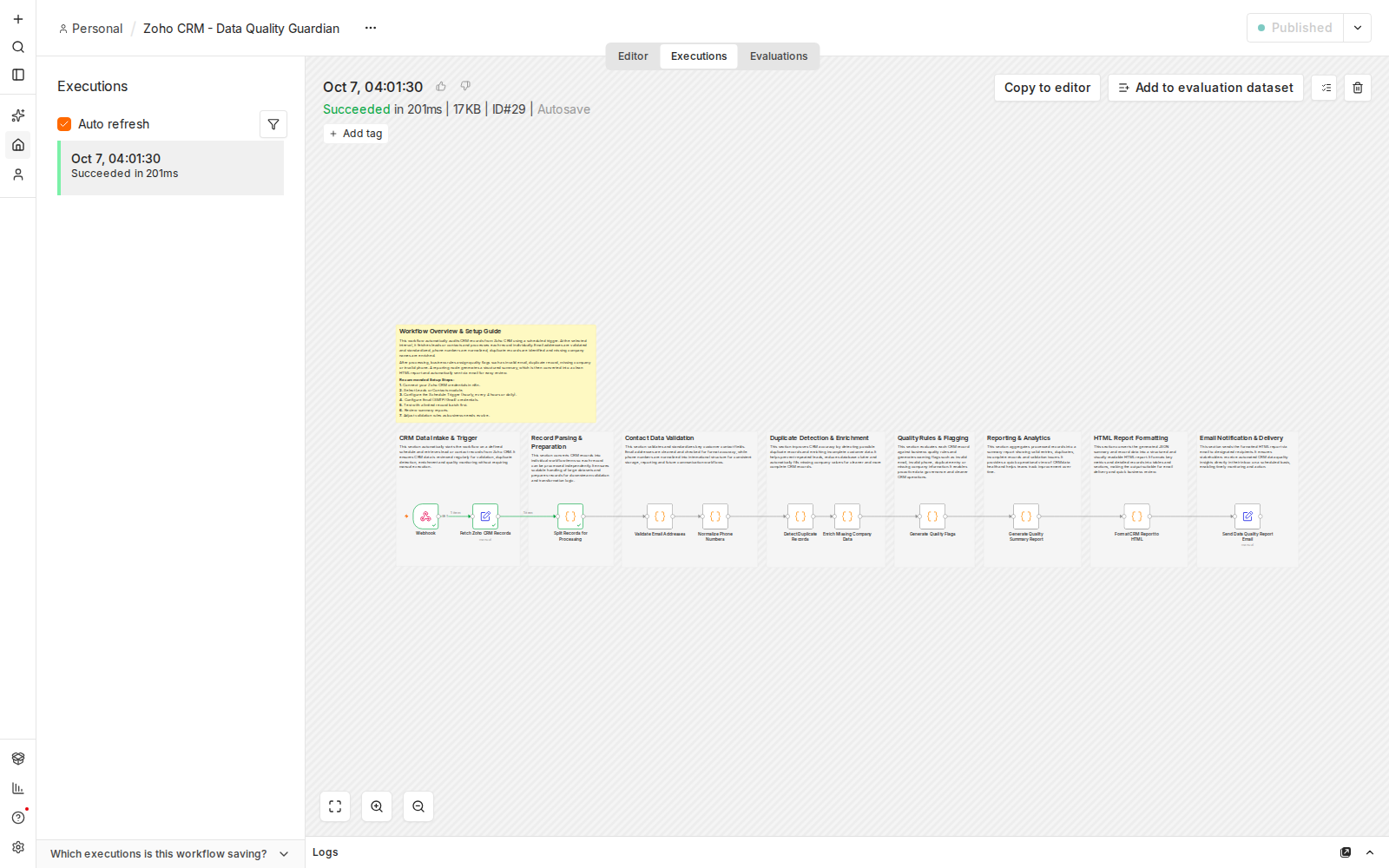Select the Generate Quality Flags node
Image resolution: width=1389 pixels, height=868 pixels.
[x=932, y=516]
